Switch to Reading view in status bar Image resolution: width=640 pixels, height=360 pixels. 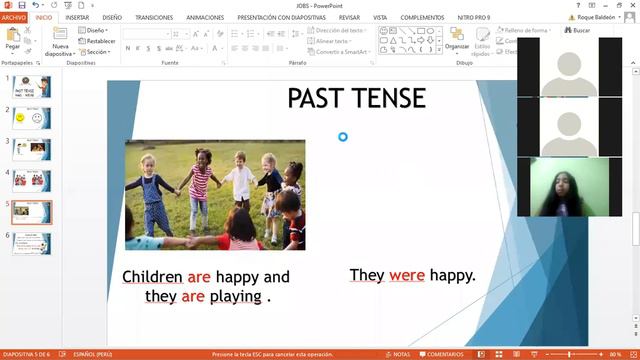click(516, 354)
